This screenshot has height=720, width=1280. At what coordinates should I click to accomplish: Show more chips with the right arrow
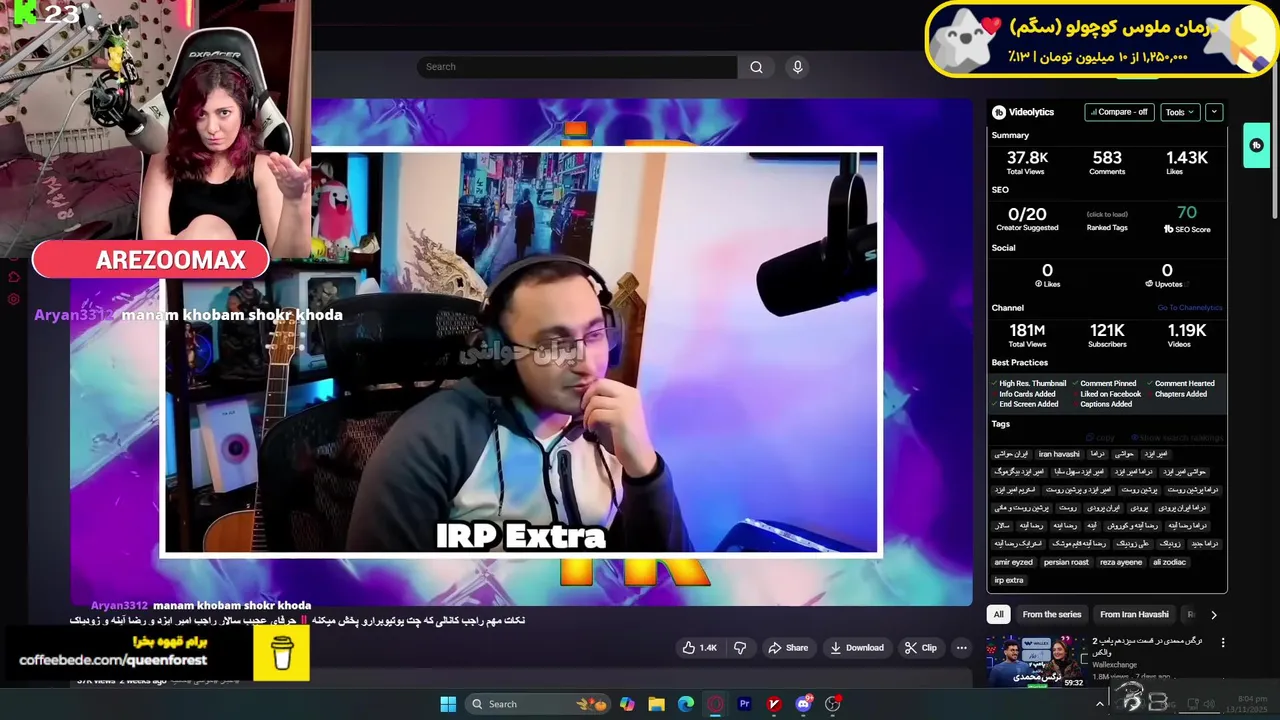coord(1214,614)
